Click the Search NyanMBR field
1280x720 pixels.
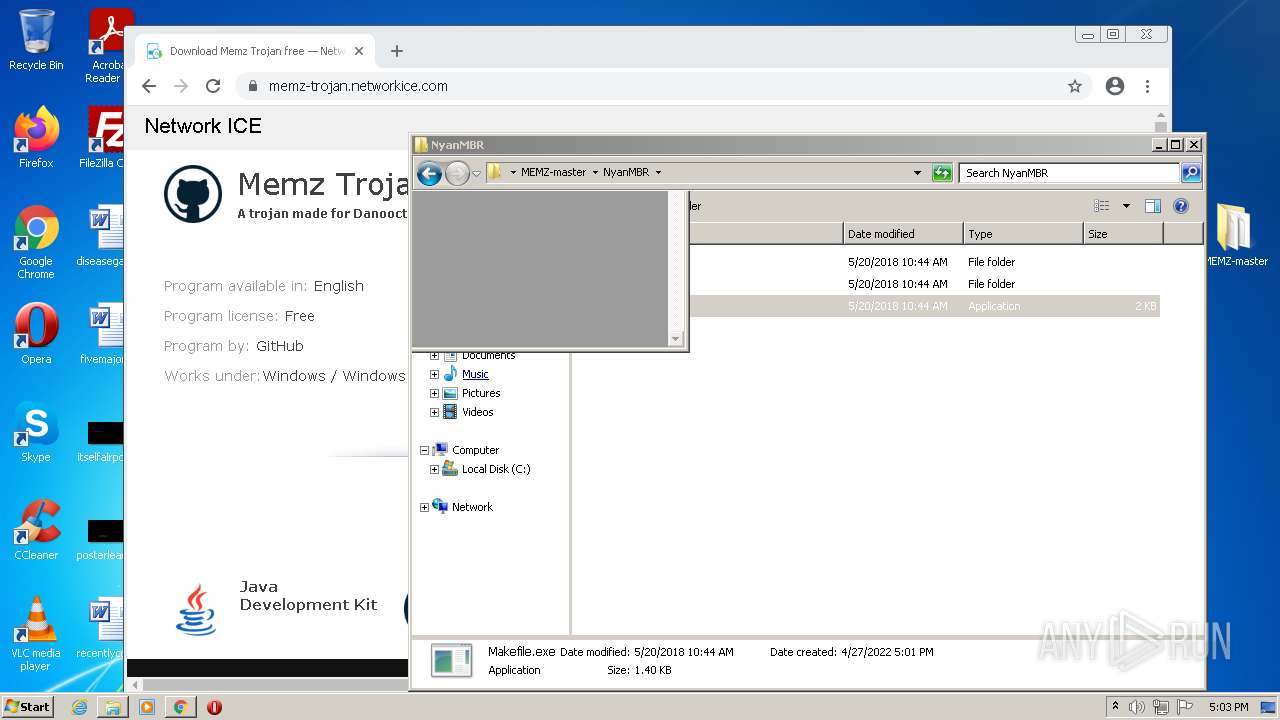pos(1069,173)
